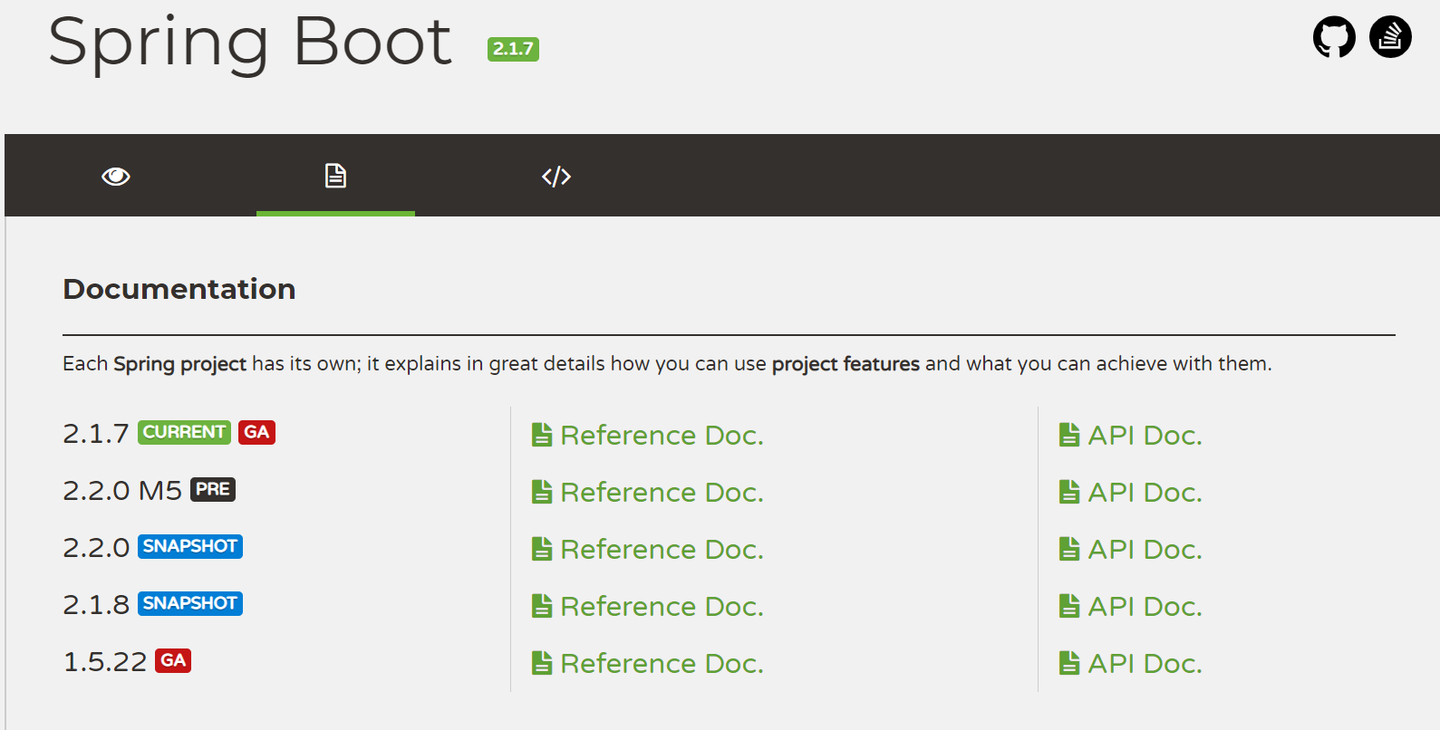Open API Doc. for 2.2.0 M5

1144,492
